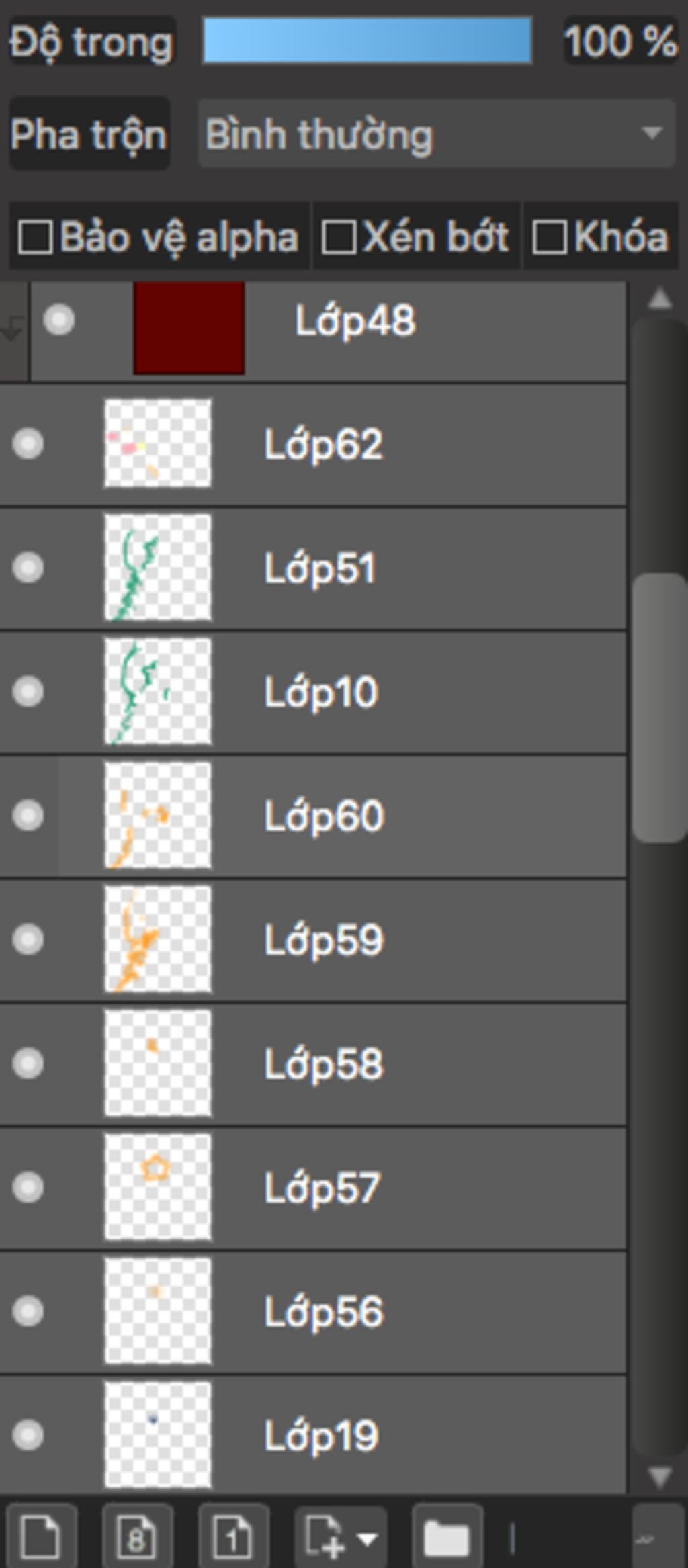Click the layer list scroll down arrow
The height and width of the screenshot is (1568, 688).
pos(660,1477)
